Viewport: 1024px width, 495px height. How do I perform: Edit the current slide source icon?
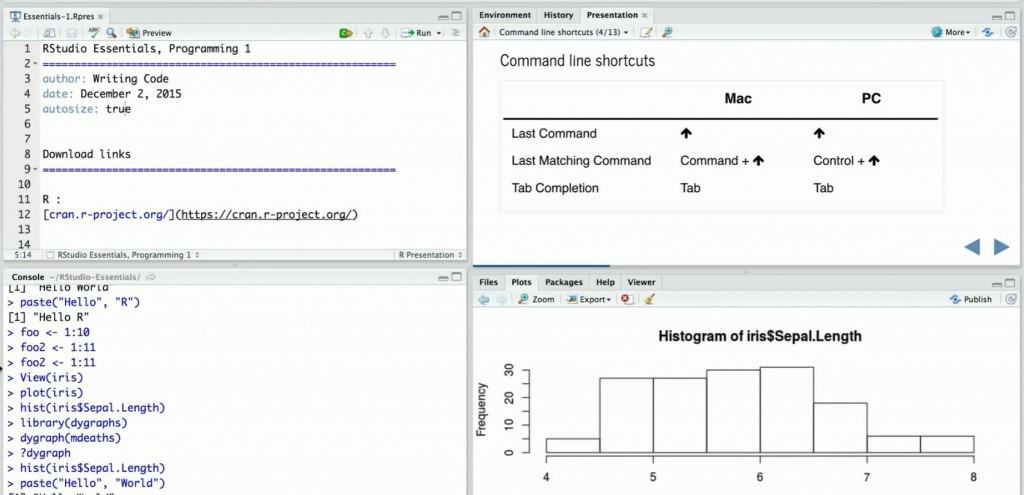tap(646, 32)
